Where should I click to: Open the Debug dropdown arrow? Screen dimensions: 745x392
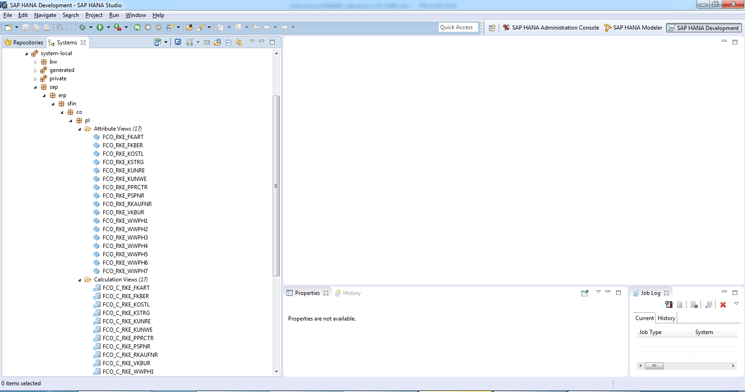coord(90,28)
